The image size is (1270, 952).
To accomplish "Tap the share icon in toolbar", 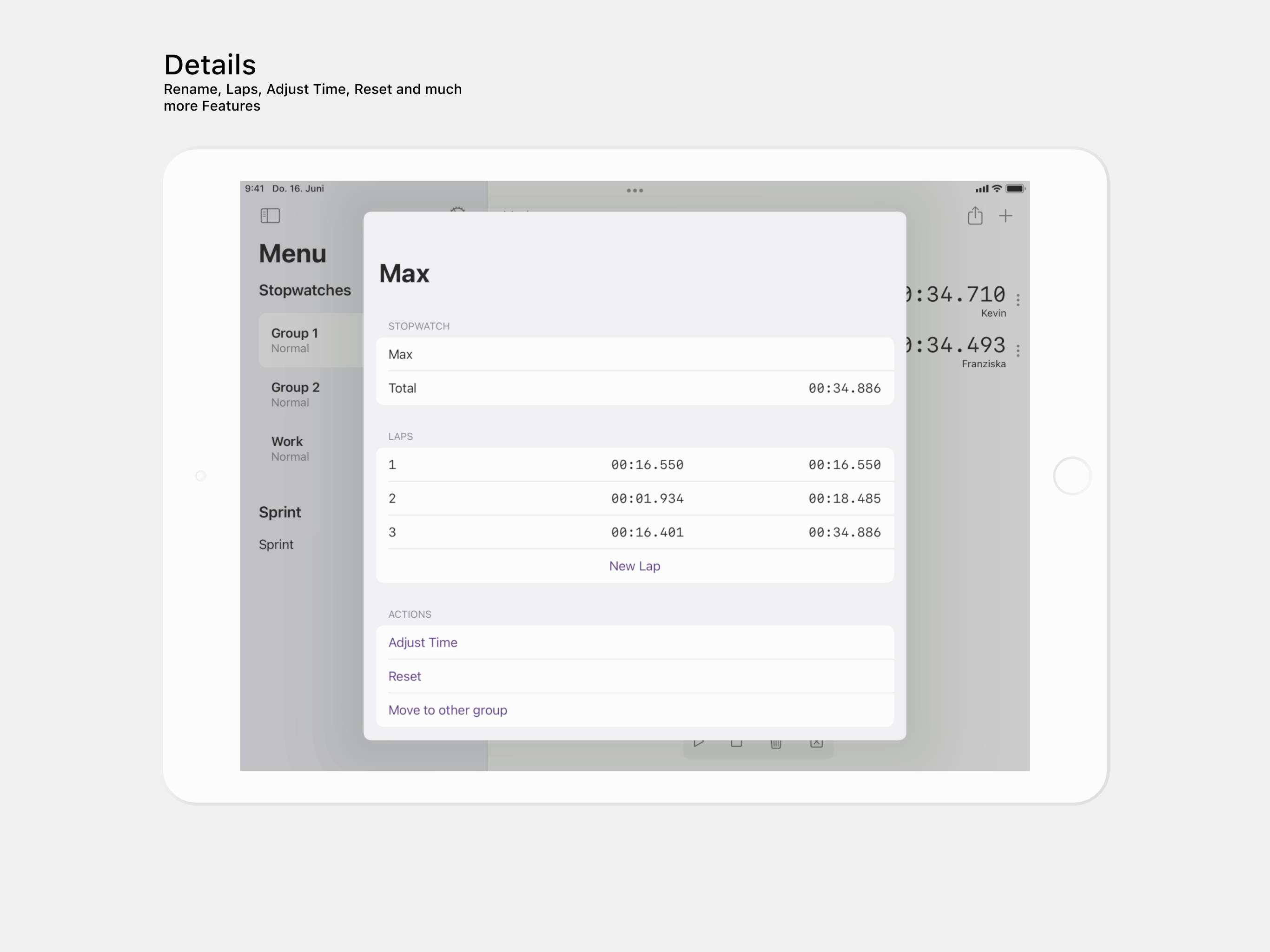I will pos(975,216).
